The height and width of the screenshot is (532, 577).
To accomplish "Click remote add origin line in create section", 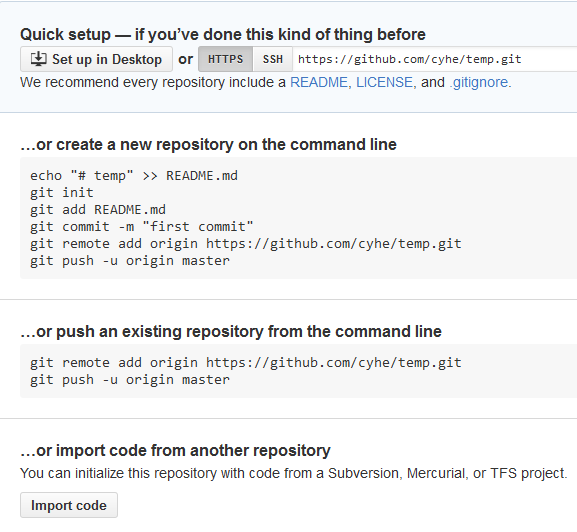I will (246, 244).
